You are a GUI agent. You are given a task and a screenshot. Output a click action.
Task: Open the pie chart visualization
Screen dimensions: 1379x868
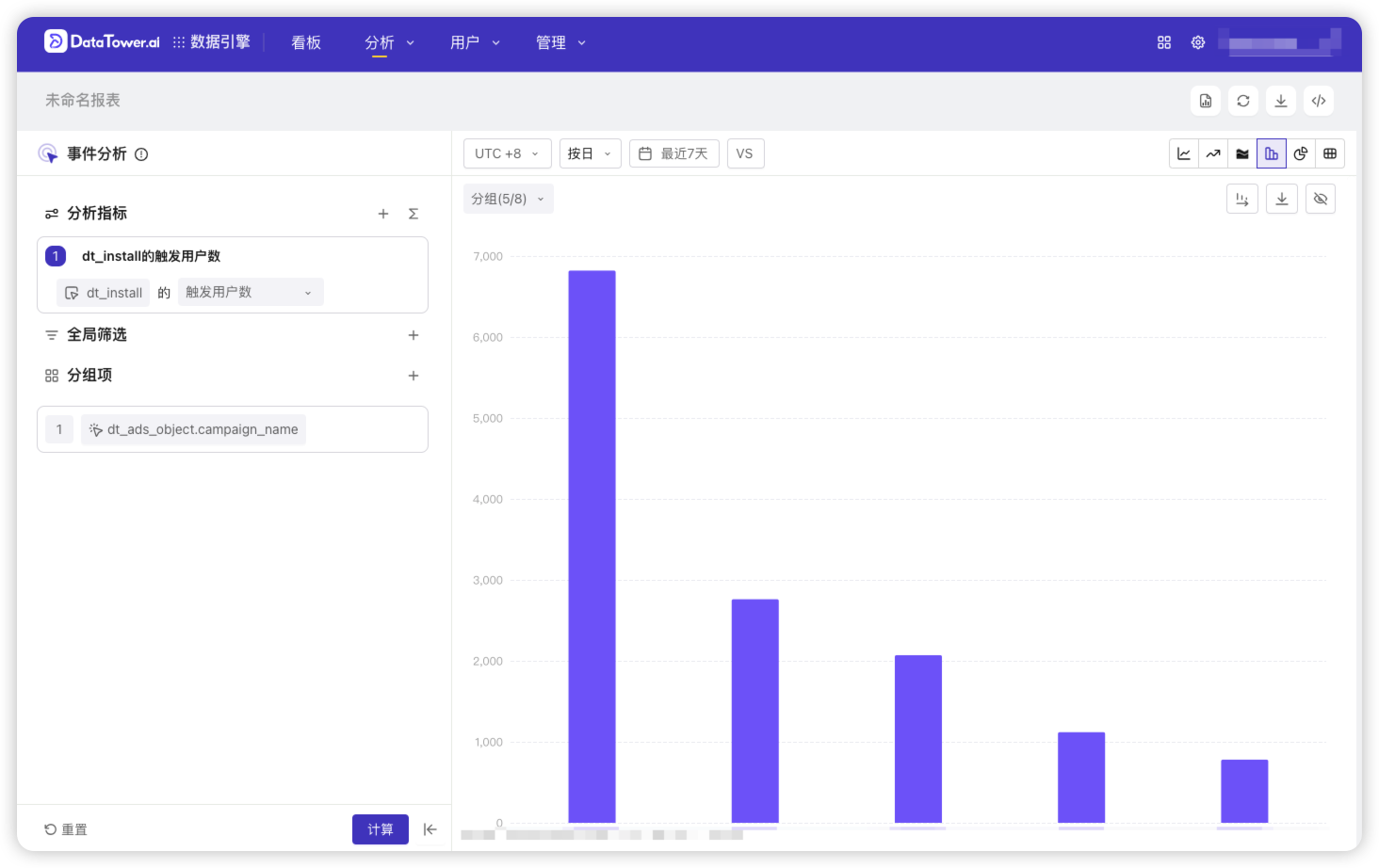1301,153
